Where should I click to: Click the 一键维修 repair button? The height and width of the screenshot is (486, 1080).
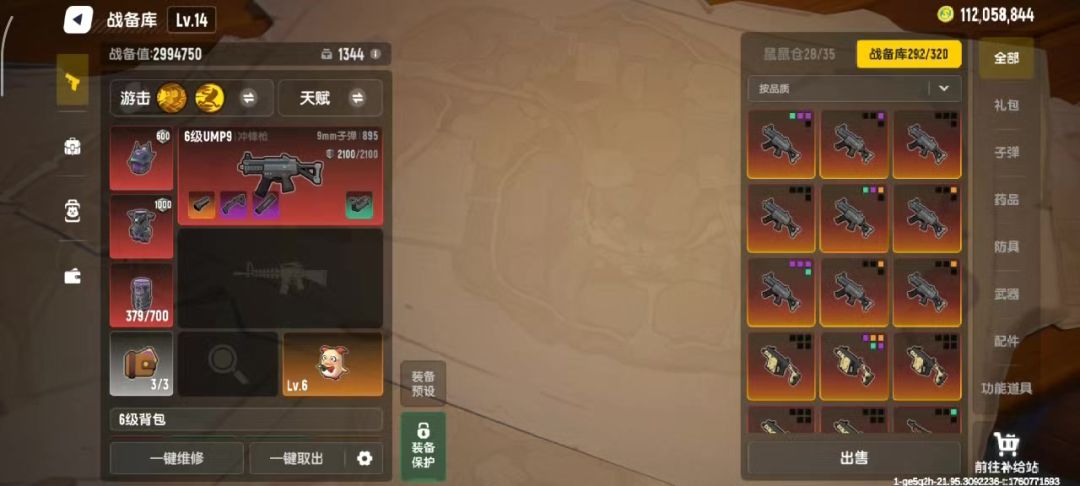tap(177, 458)
